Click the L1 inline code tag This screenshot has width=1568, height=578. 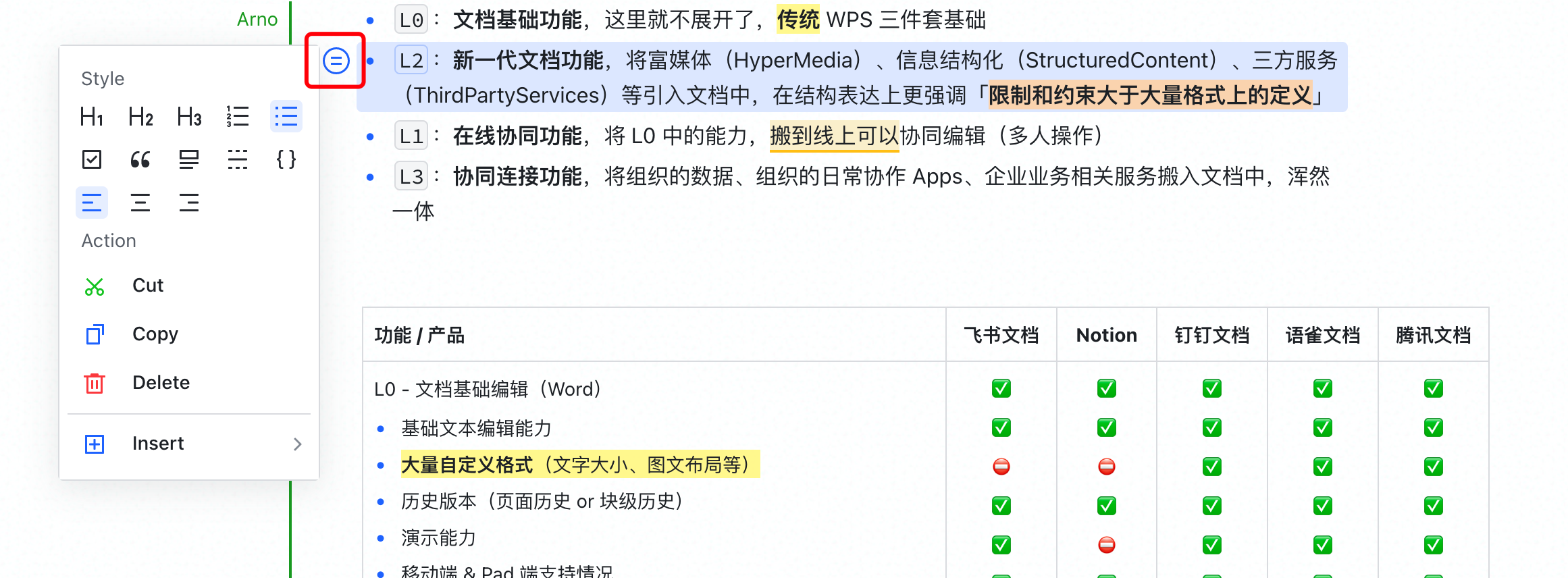pyautogui.click(x=411, y=136)
